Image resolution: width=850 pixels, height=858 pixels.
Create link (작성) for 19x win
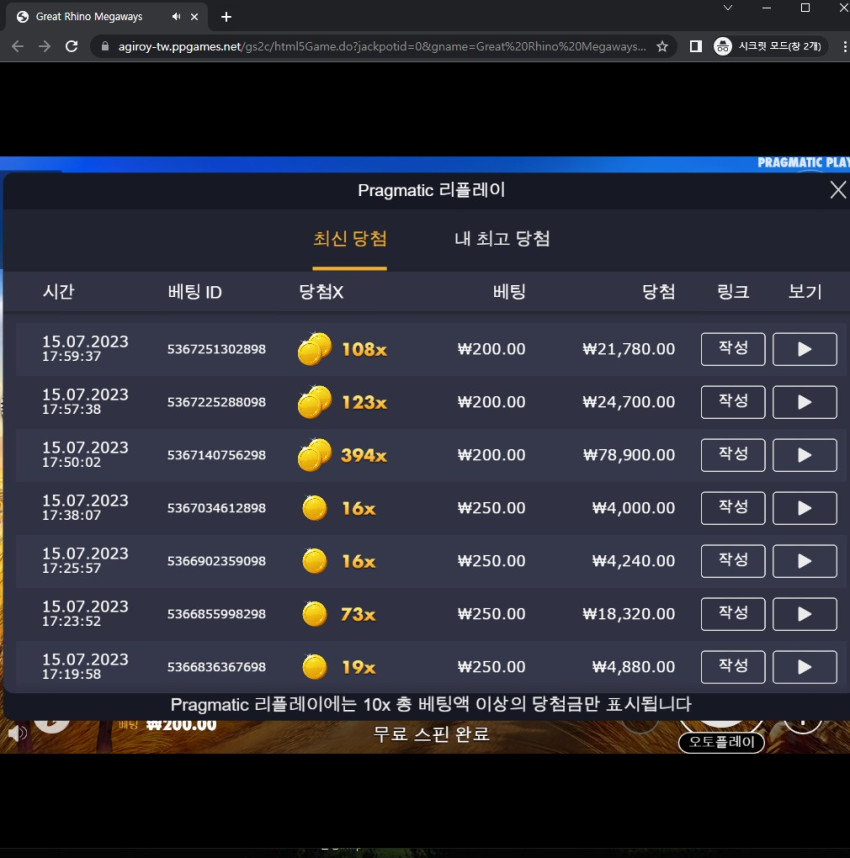733,667
